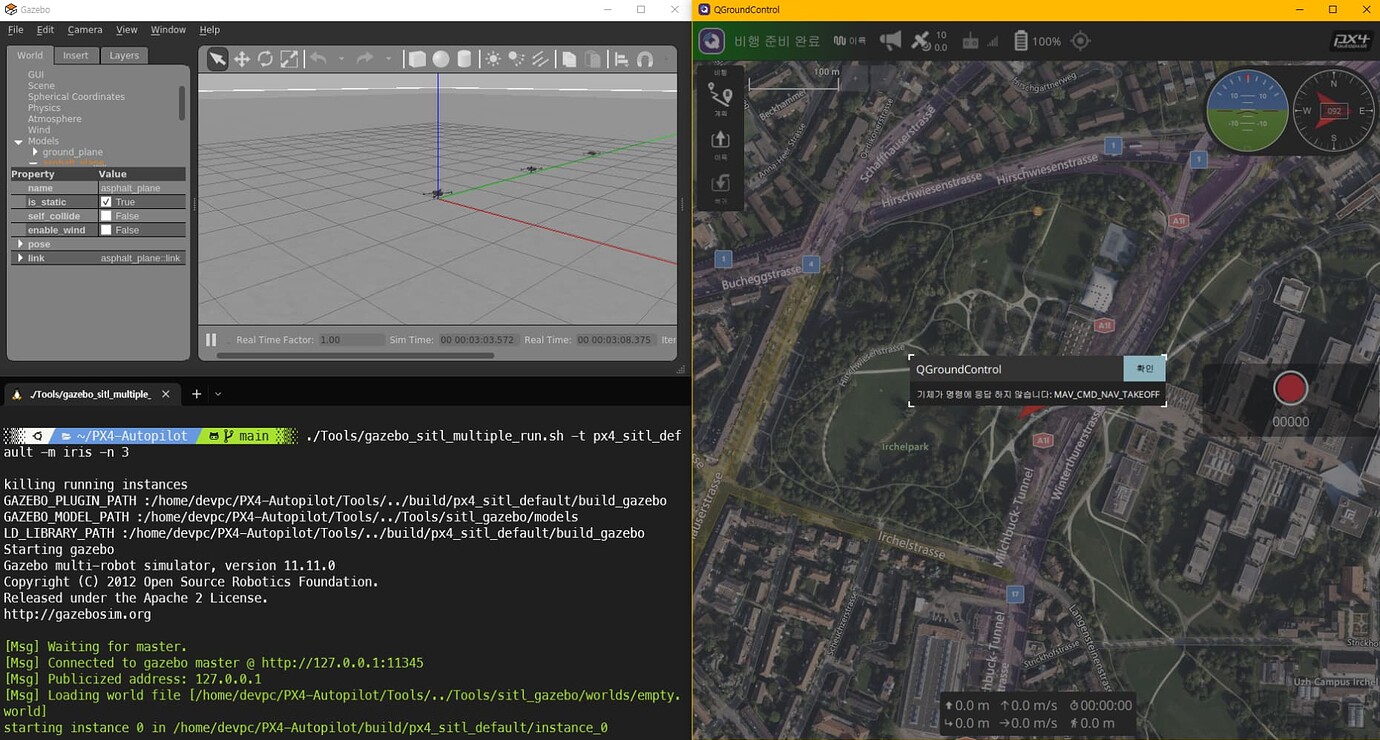
Task: Enable the self_collide checkbox
Action: 104,215
